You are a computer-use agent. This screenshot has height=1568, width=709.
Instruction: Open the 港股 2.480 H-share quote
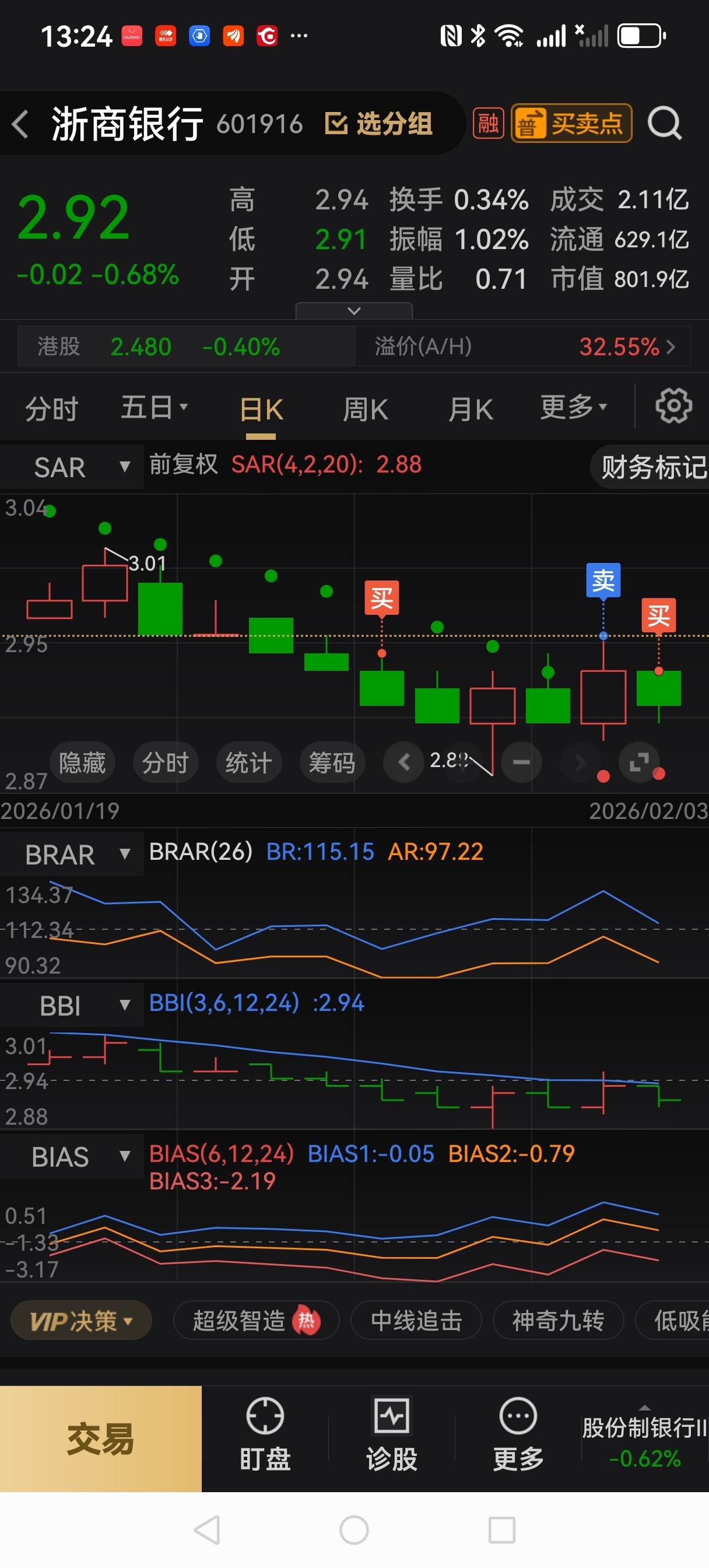(185, 347)
